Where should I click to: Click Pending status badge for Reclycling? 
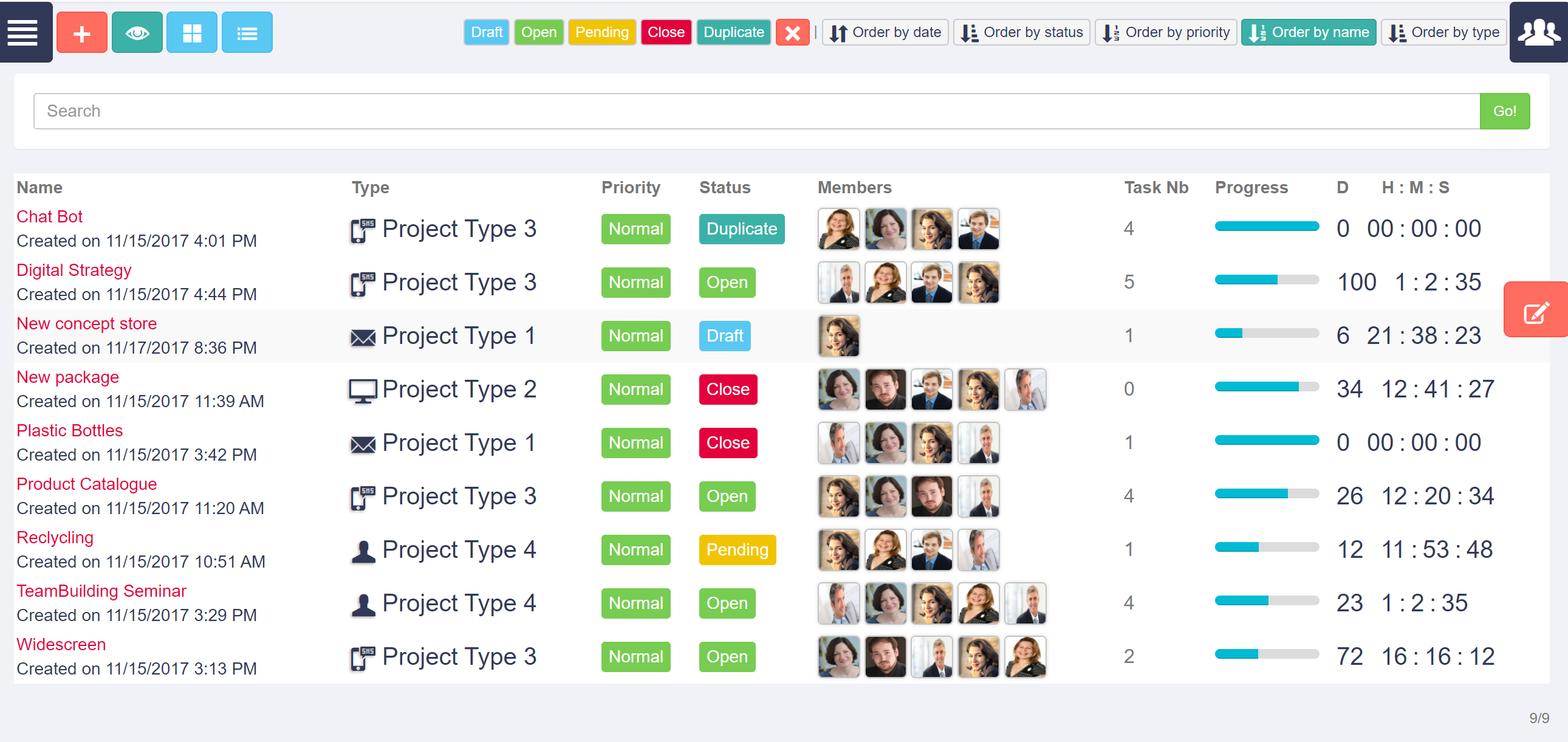[737, 549]
